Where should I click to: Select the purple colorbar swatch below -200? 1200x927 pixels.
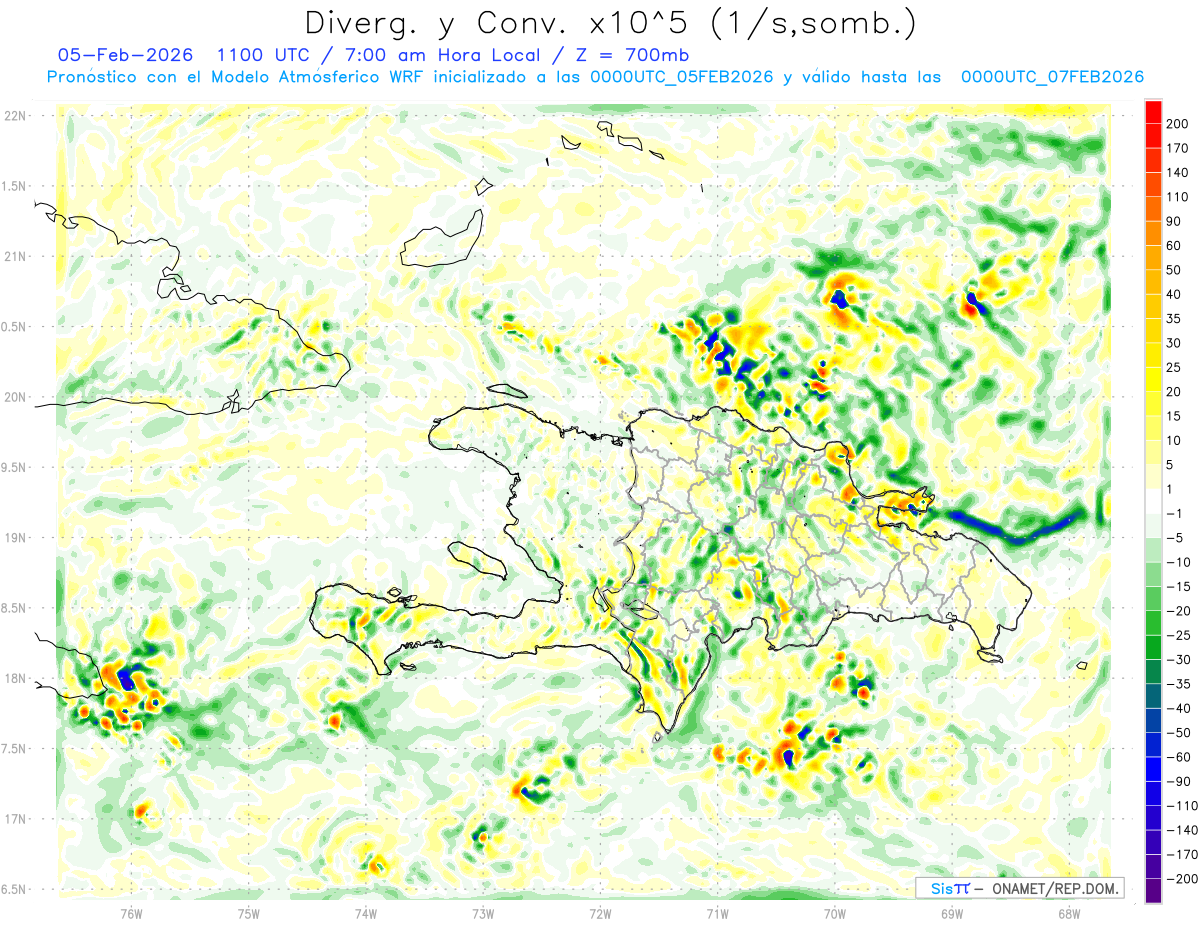(x=1153, y=892)
